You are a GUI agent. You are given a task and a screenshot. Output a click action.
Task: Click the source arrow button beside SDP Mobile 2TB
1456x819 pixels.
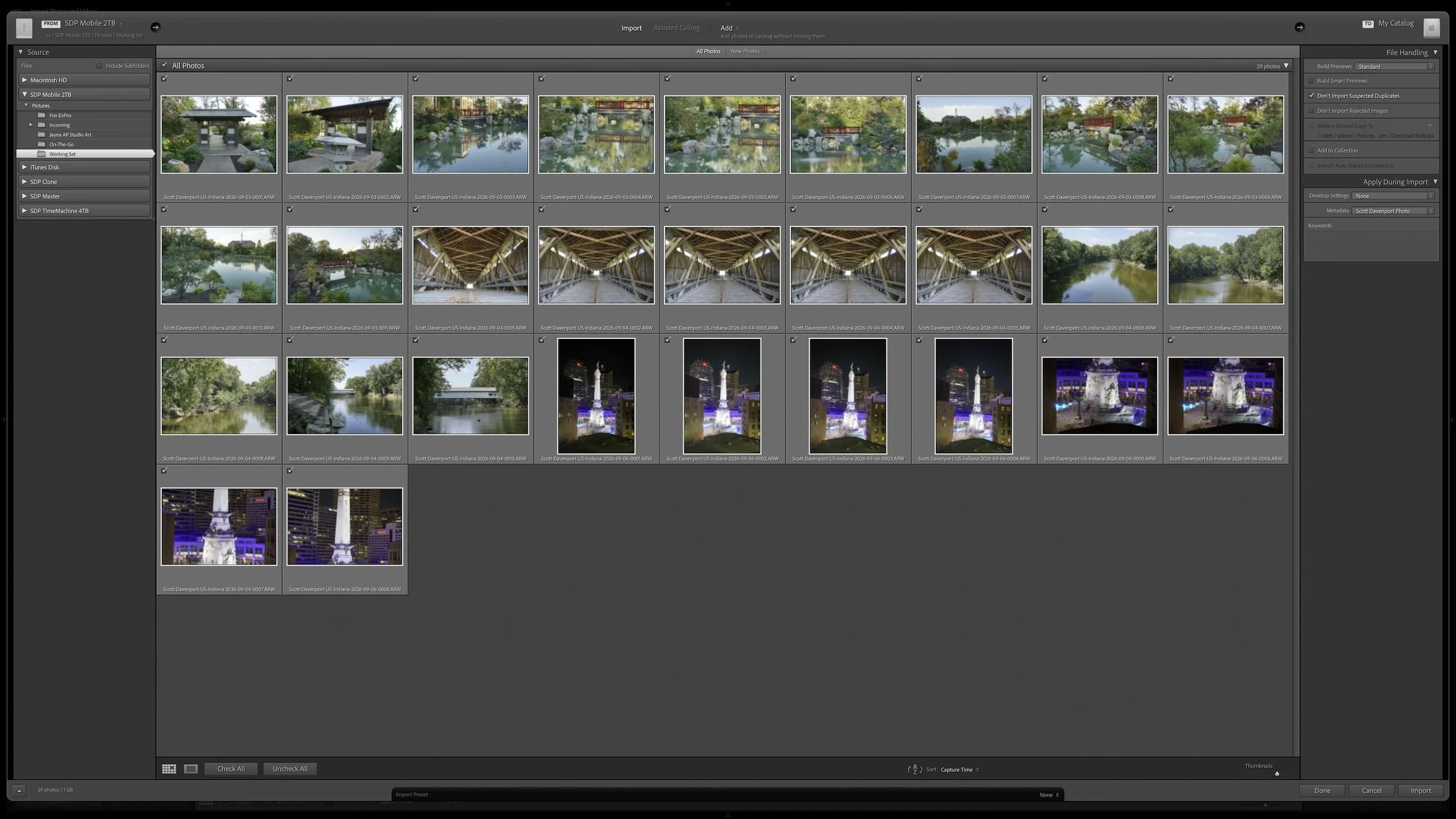155,27
